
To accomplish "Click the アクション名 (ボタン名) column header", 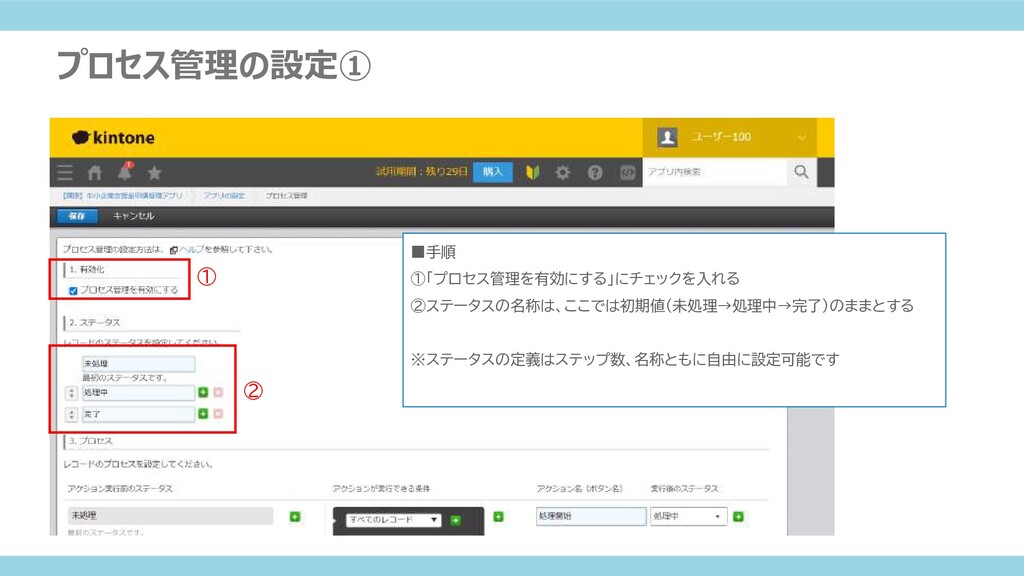I will click(x=579, y=488).
